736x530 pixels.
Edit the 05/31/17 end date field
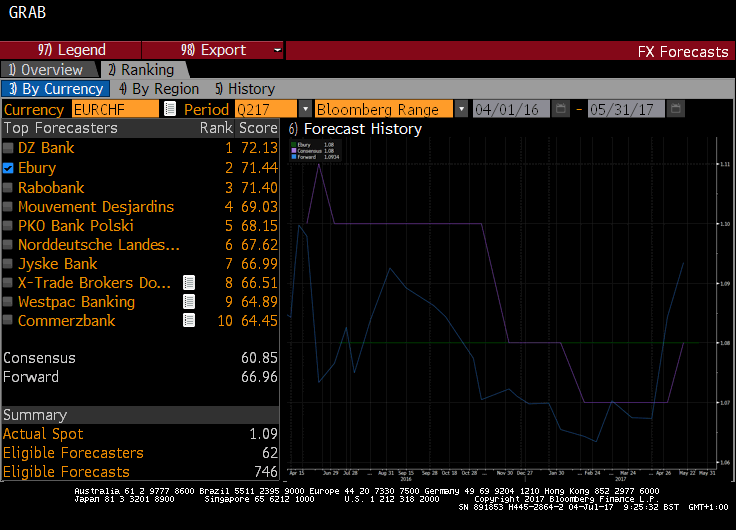pos(626,109)
